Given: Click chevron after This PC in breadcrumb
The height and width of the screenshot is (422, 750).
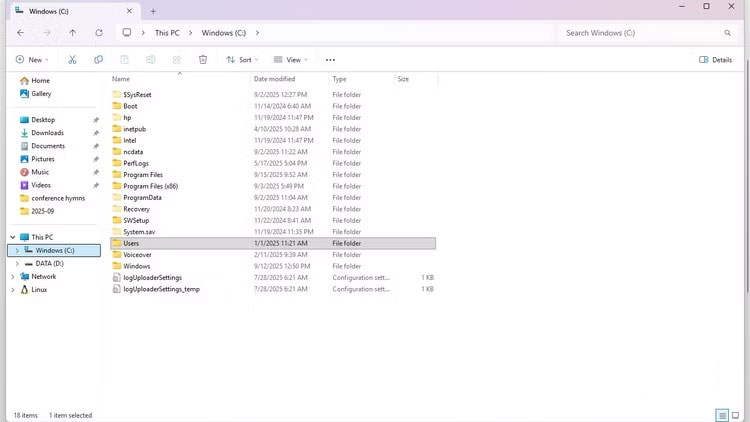Looking at the screenshot, I should coord(190,33).
